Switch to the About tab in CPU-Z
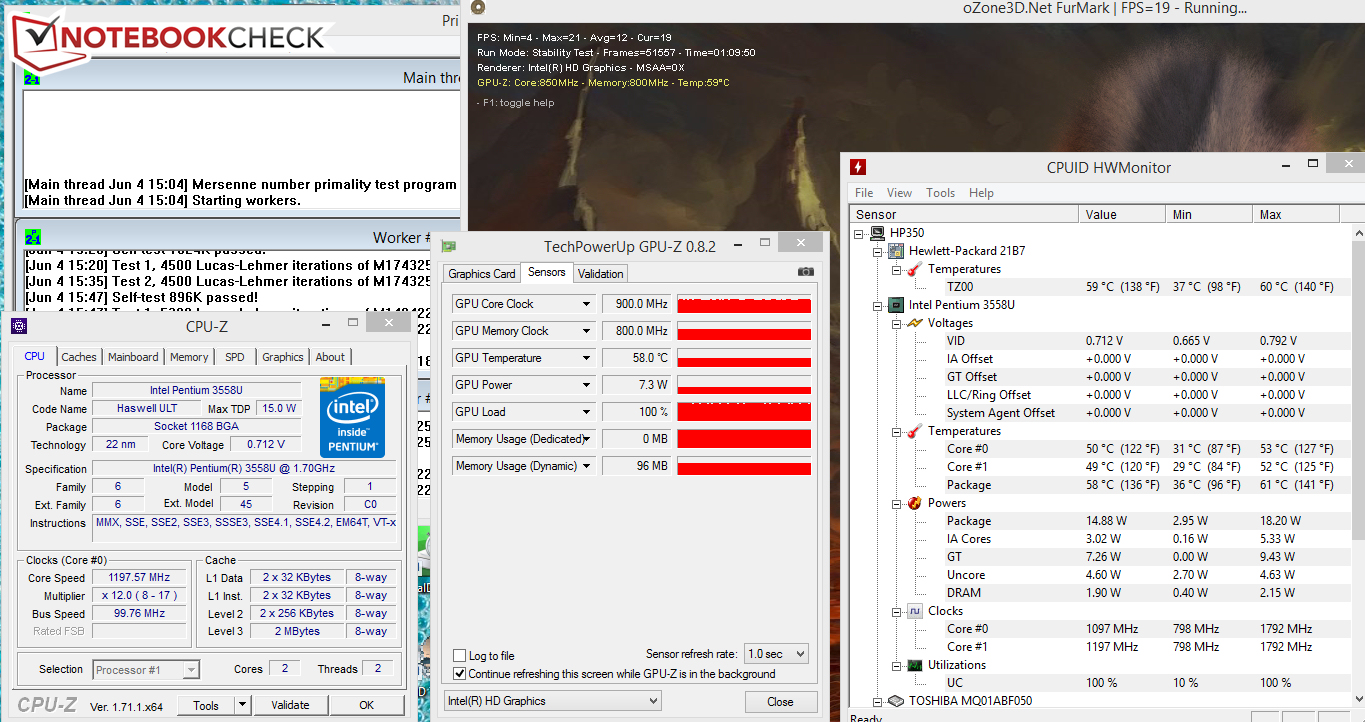Screen dimensions: 1365x722 (x=330, y=357)
